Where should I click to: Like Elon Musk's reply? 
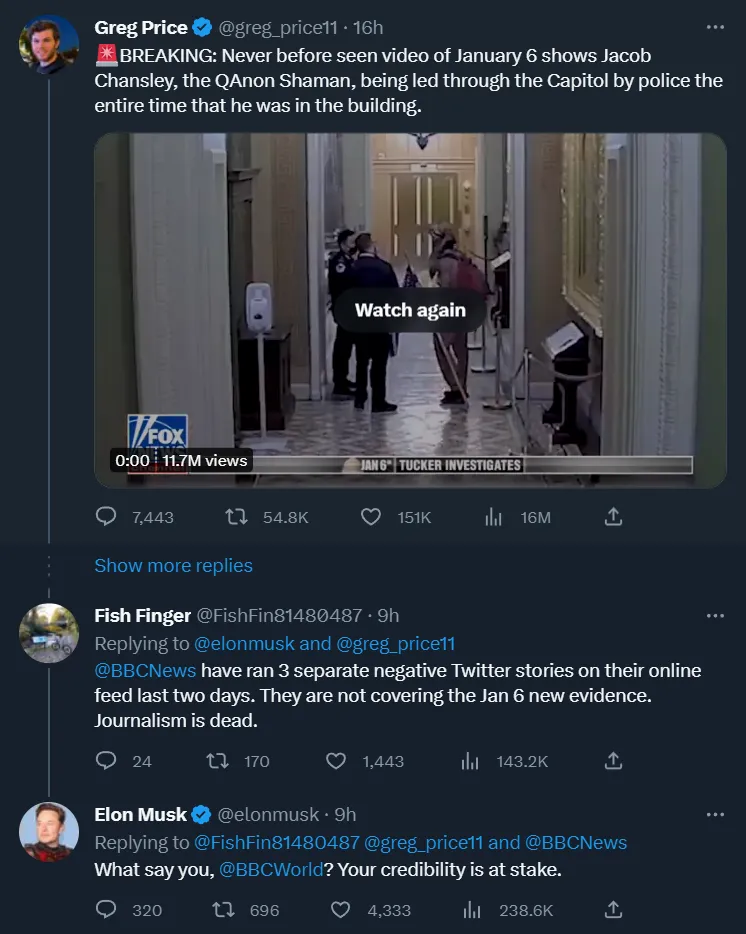point(341,910)
